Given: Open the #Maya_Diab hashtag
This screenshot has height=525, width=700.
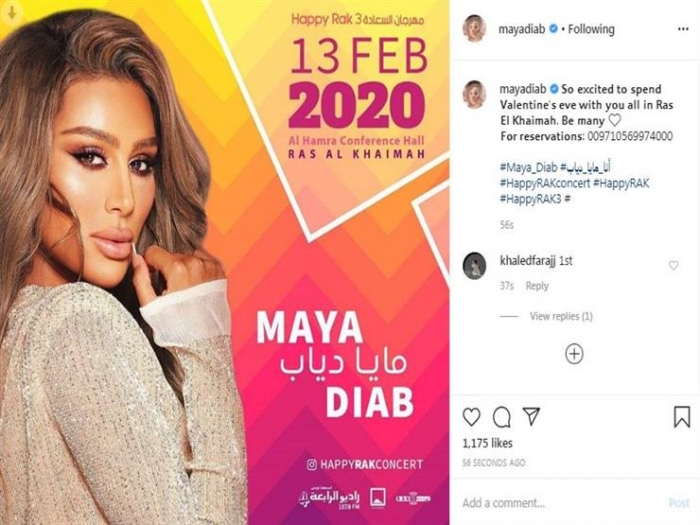Looking at the screenshot, I should tap(529, 167).
